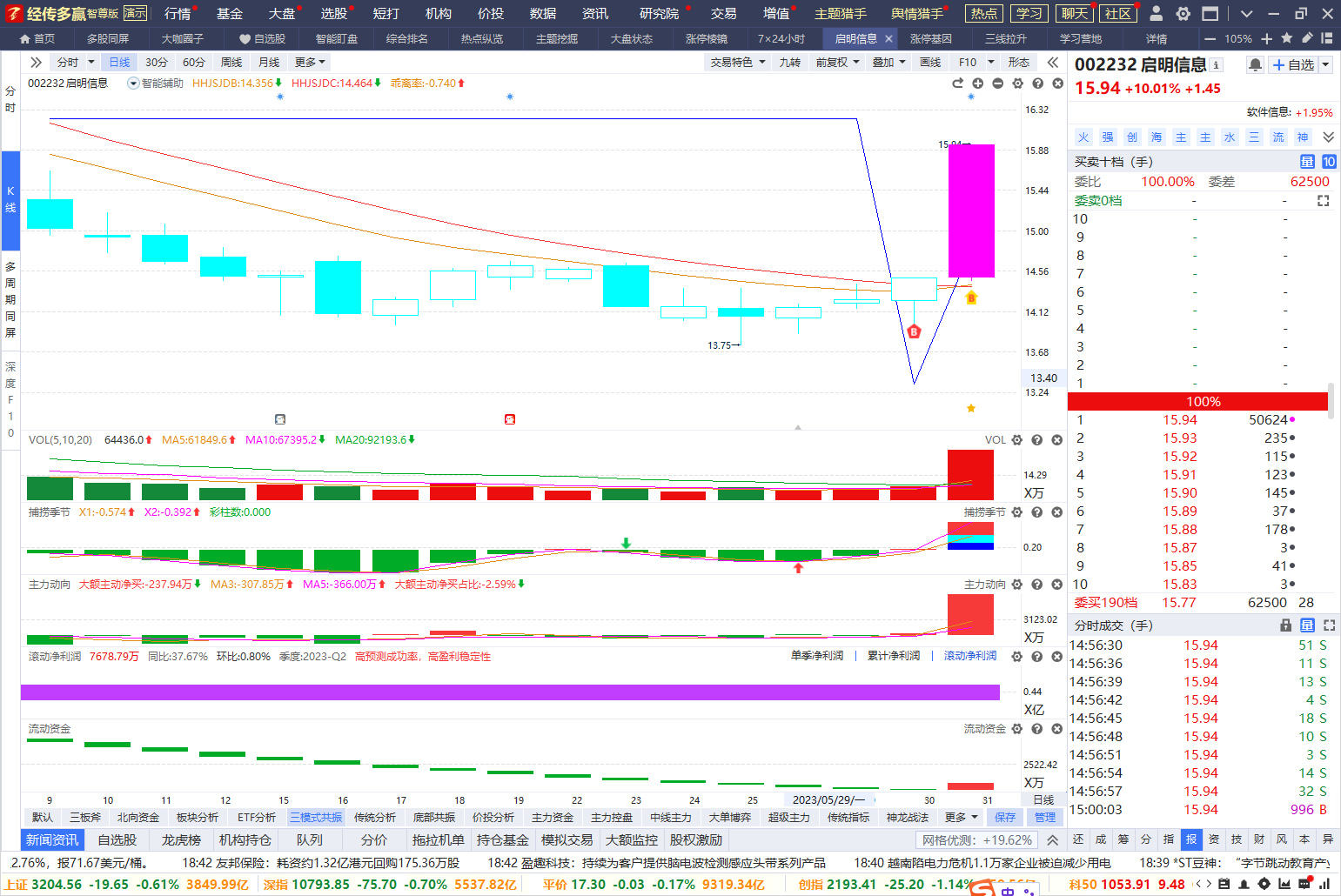Screen dimensions: 1341x896
Task: Click the main chart minus zoom icon
Action: click(x=998, y=83)
